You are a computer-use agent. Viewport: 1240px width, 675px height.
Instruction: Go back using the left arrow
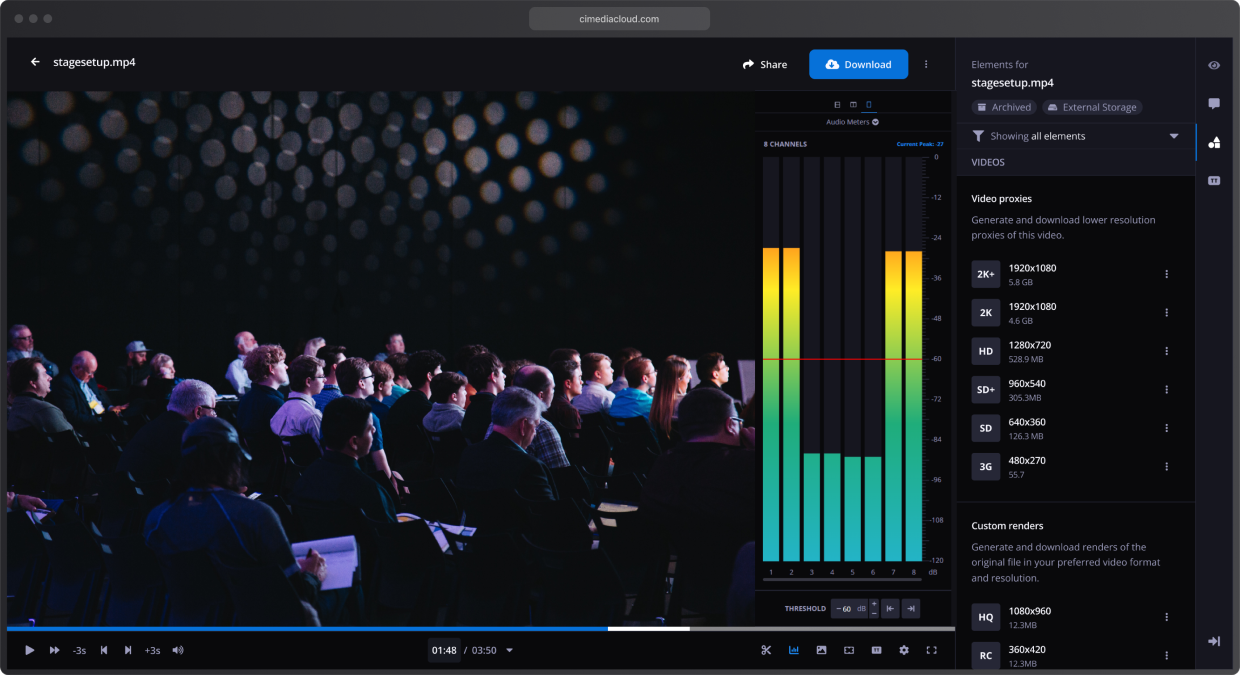pos(35,62)
